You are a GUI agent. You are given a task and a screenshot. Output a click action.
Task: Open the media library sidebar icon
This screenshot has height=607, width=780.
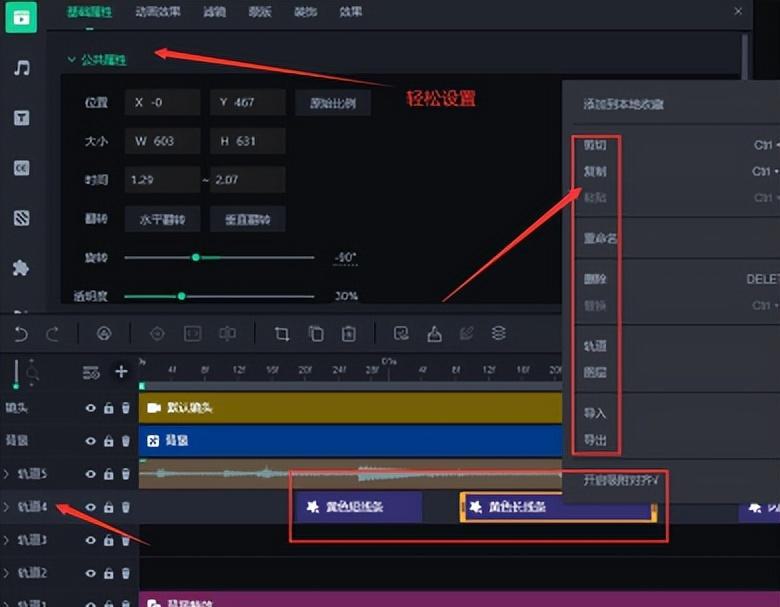click(21, 17)
